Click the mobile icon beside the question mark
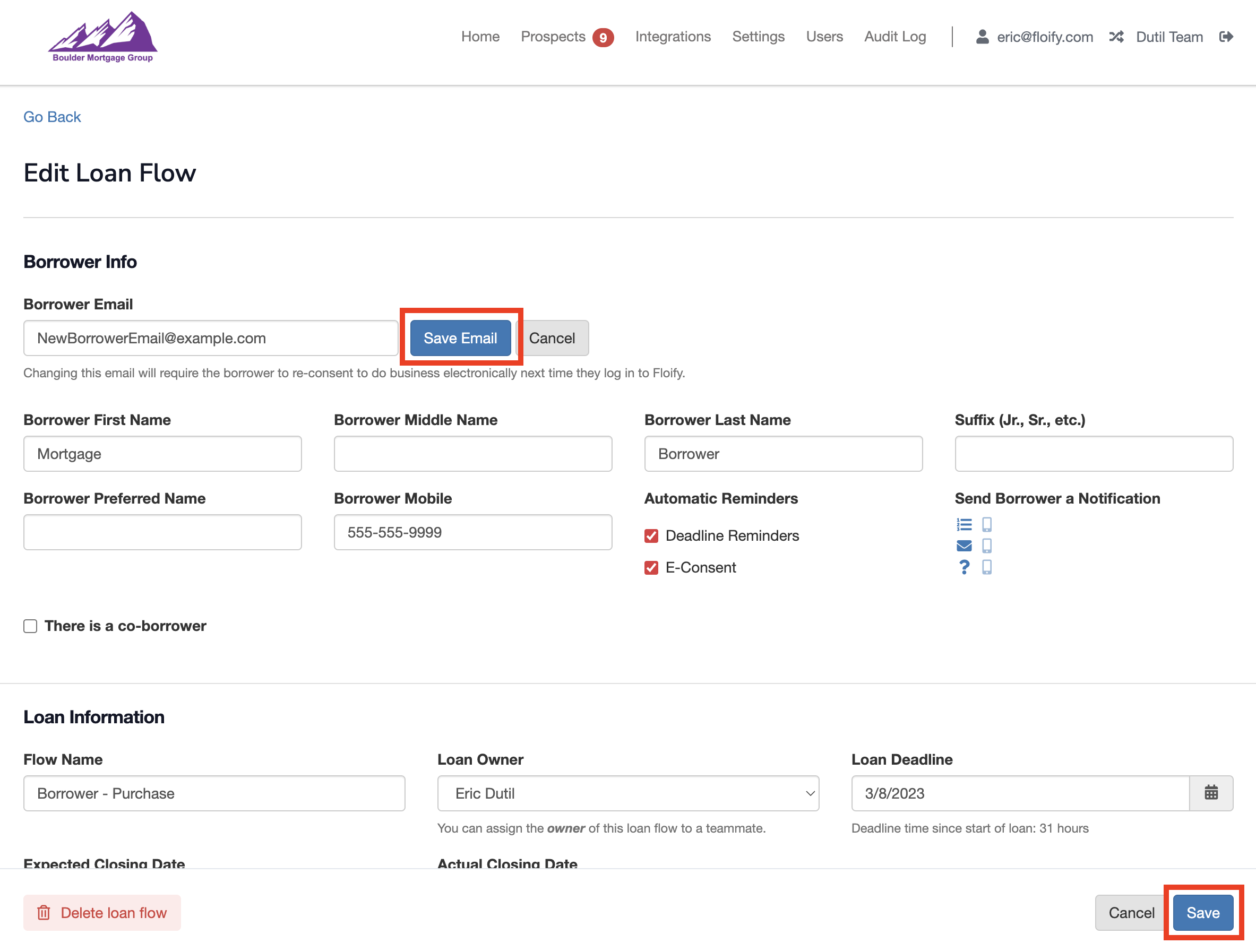This screenshot has height=952, width=1256. point(987,567)
